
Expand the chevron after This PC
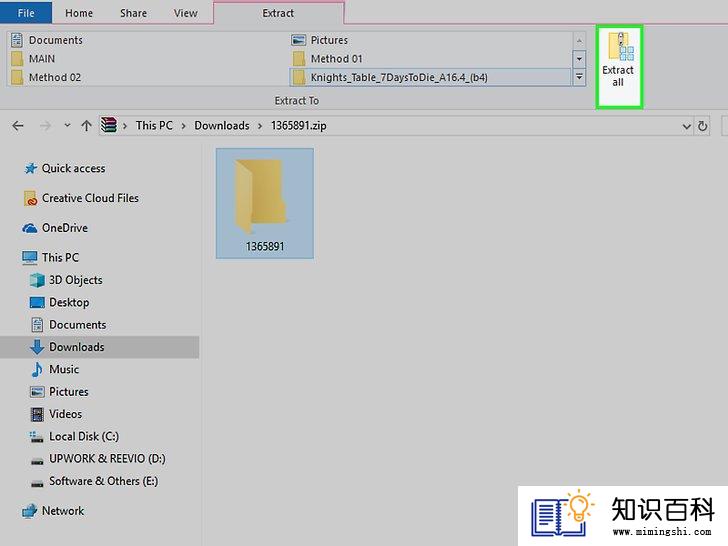pyautogui.click(x=183, y=126)
